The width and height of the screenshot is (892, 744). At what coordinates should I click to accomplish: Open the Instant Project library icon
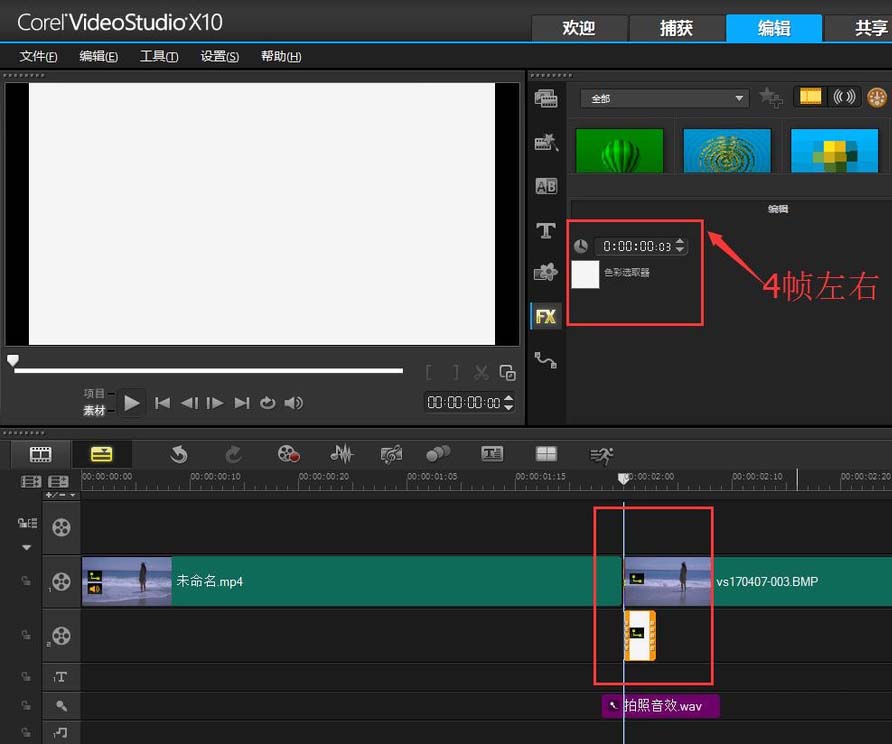tap(546, 142)
